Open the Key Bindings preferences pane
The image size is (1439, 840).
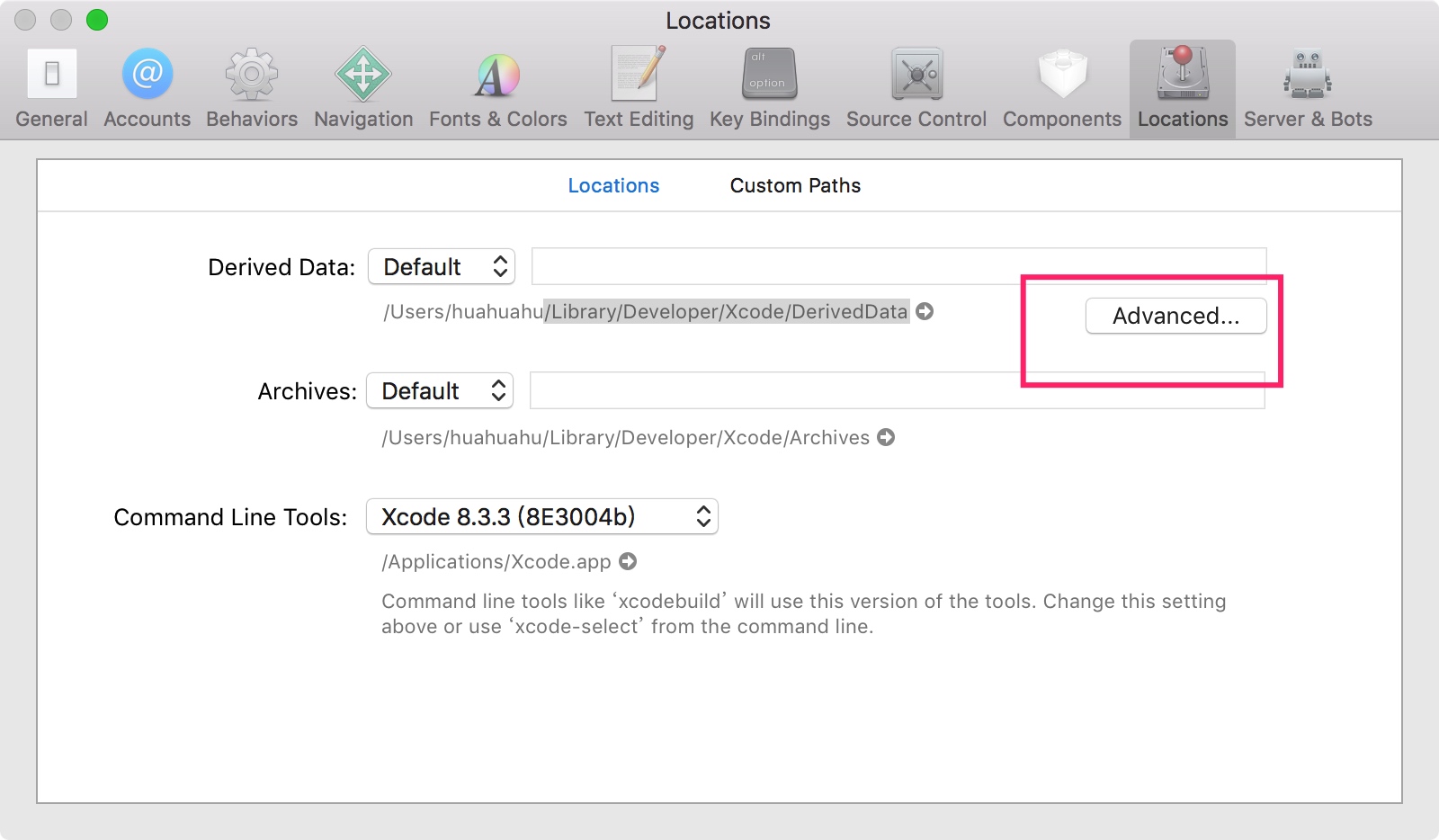pyautogui.click(x=770, y=88)
